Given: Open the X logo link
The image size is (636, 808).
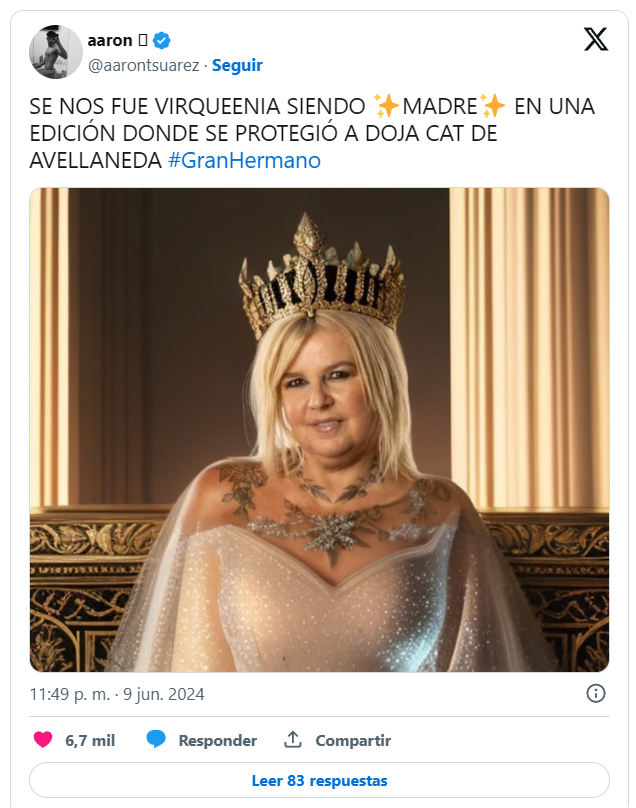Looking at the screenshot, I should click(596, 40).
